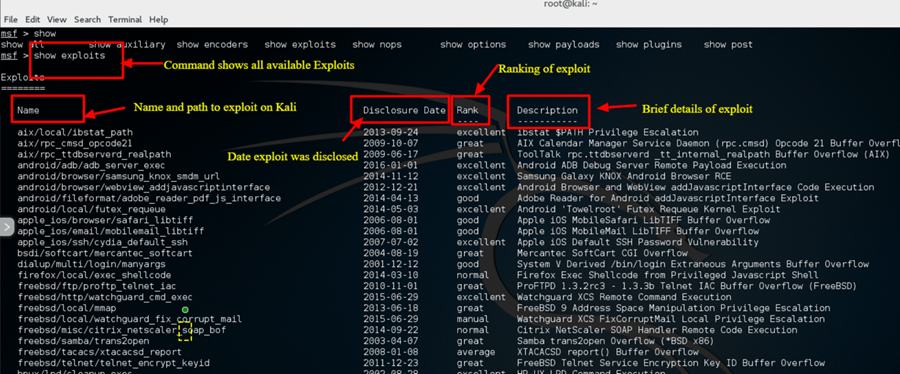
Task: Click the yellow dashed cursor box
Action: [185, 331]
